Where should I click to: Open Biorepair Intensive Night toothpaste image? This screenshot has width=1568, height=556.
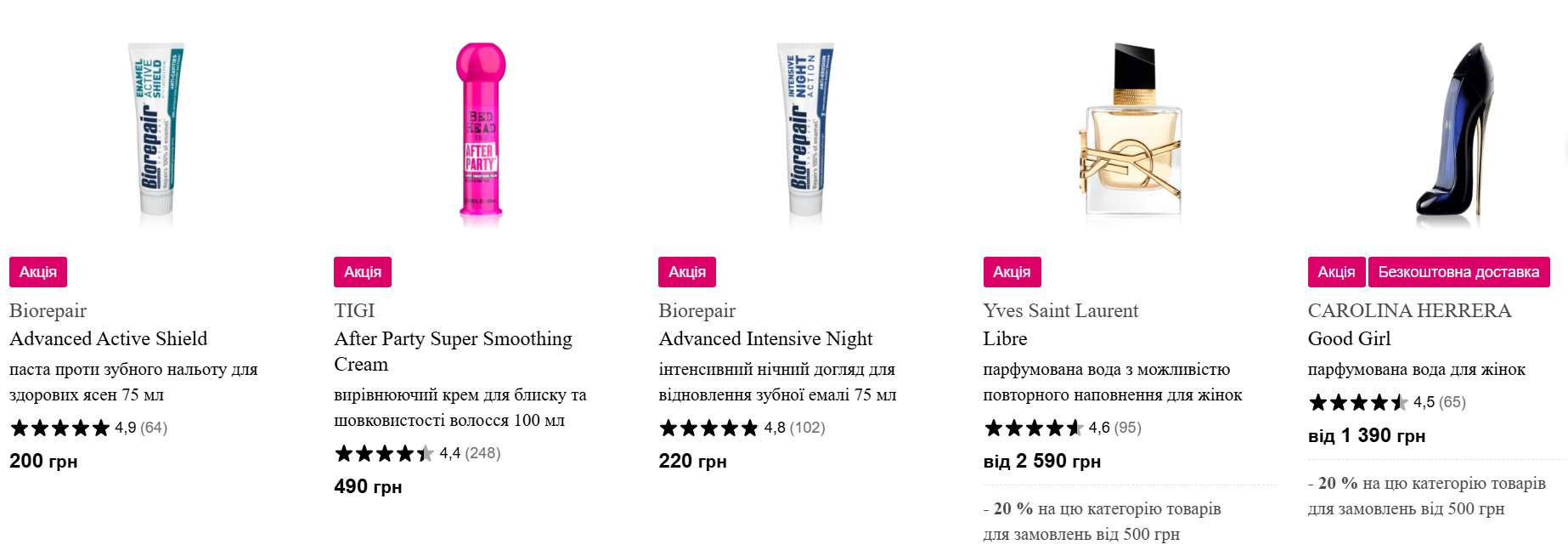(805, 134)
